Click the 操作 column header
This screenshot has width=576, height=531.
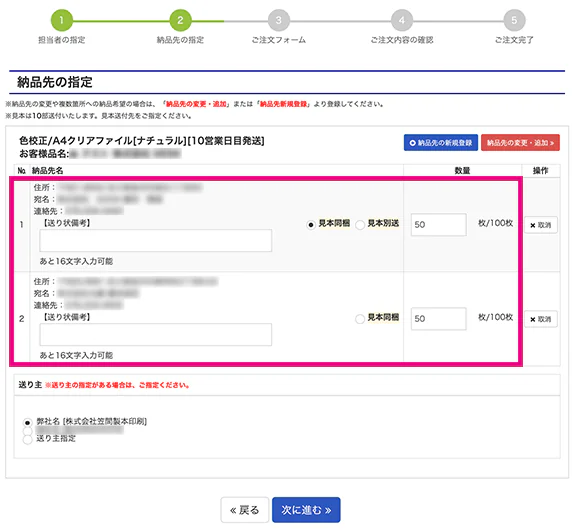tap(540, 170)
